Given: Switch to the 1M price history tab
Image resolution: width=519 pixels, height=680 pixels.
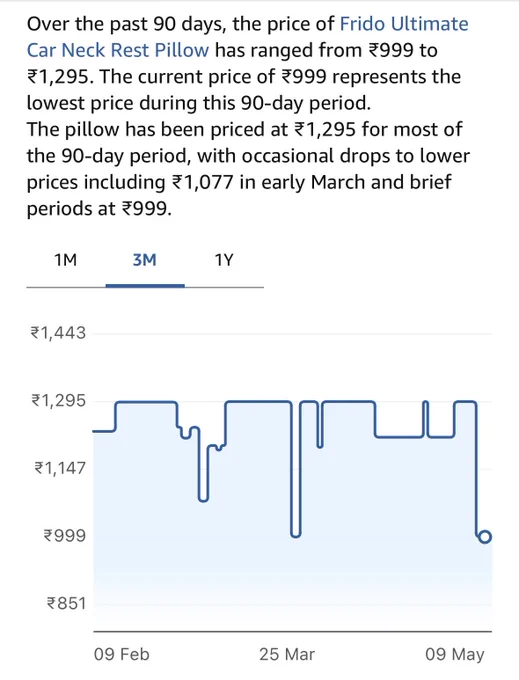Looking at the screenshot, I should pyautogui.click(x=65, y=260).
